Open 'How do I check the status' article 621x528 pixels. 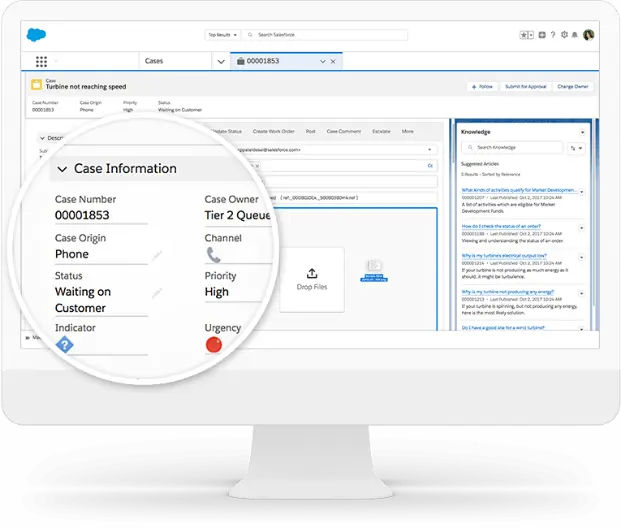point(501,226)
